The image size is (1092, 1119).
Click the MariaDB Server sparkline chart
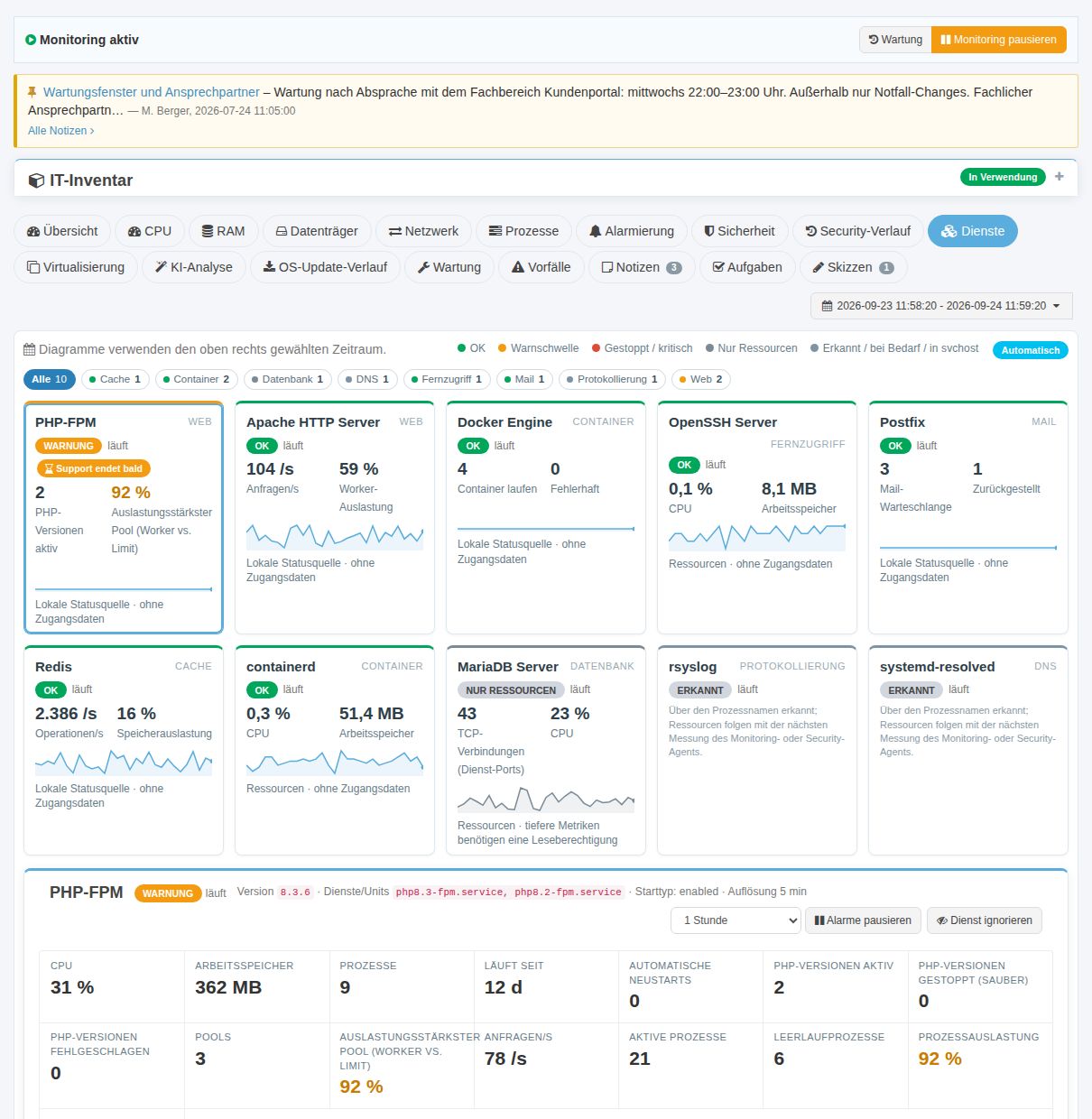[x=546, y=799]
